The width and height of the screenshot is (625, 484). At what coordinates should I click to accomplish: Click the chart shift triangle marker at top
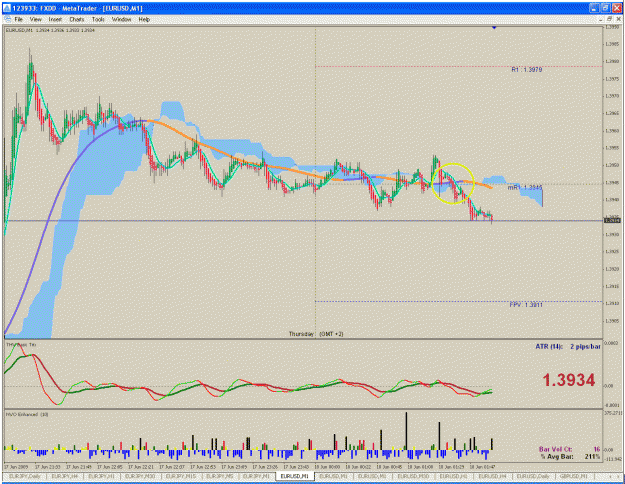pos(494,28)
